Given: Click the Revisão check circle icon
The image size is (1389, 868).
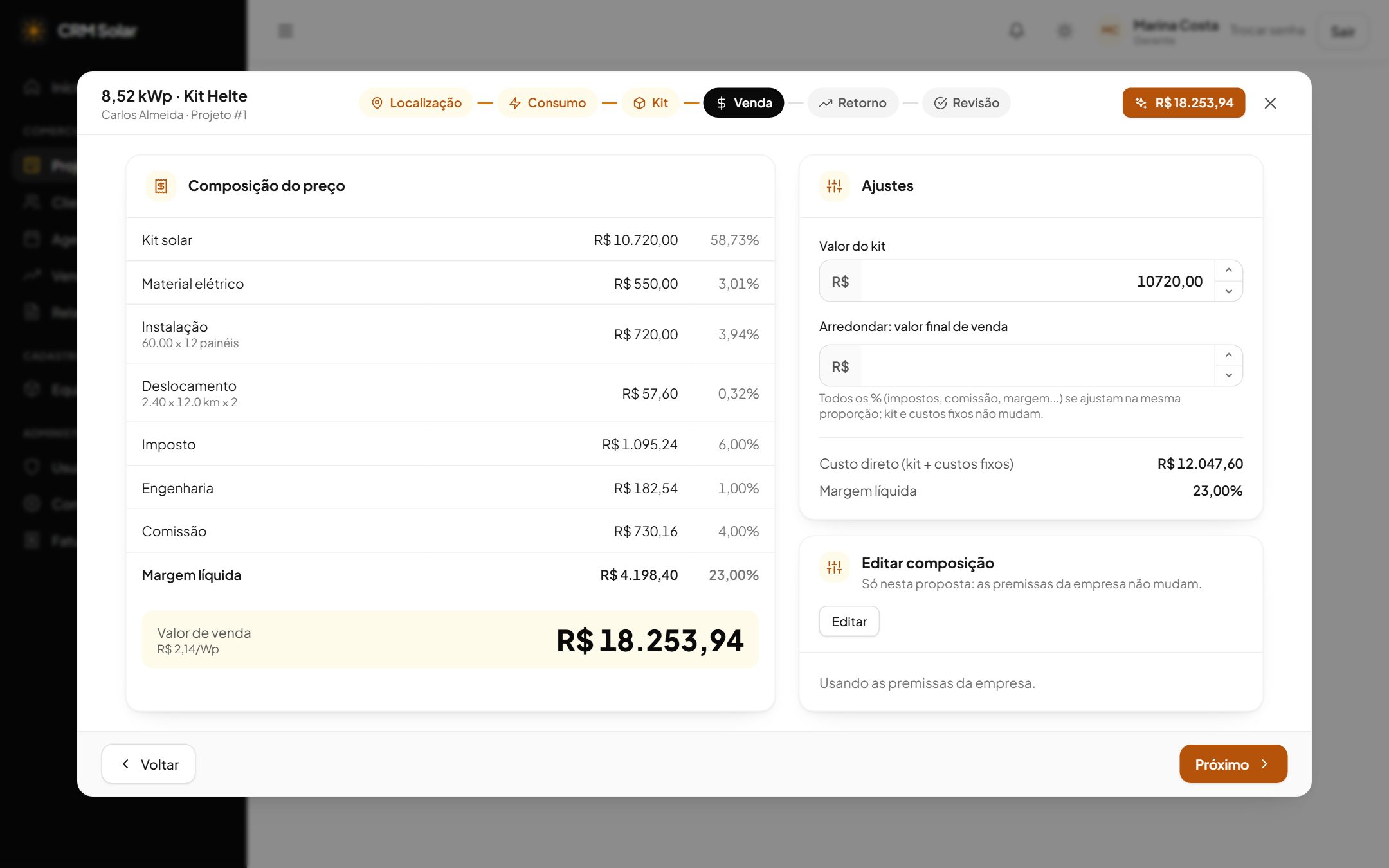Looking at the screenshot, I should point(940,103).
